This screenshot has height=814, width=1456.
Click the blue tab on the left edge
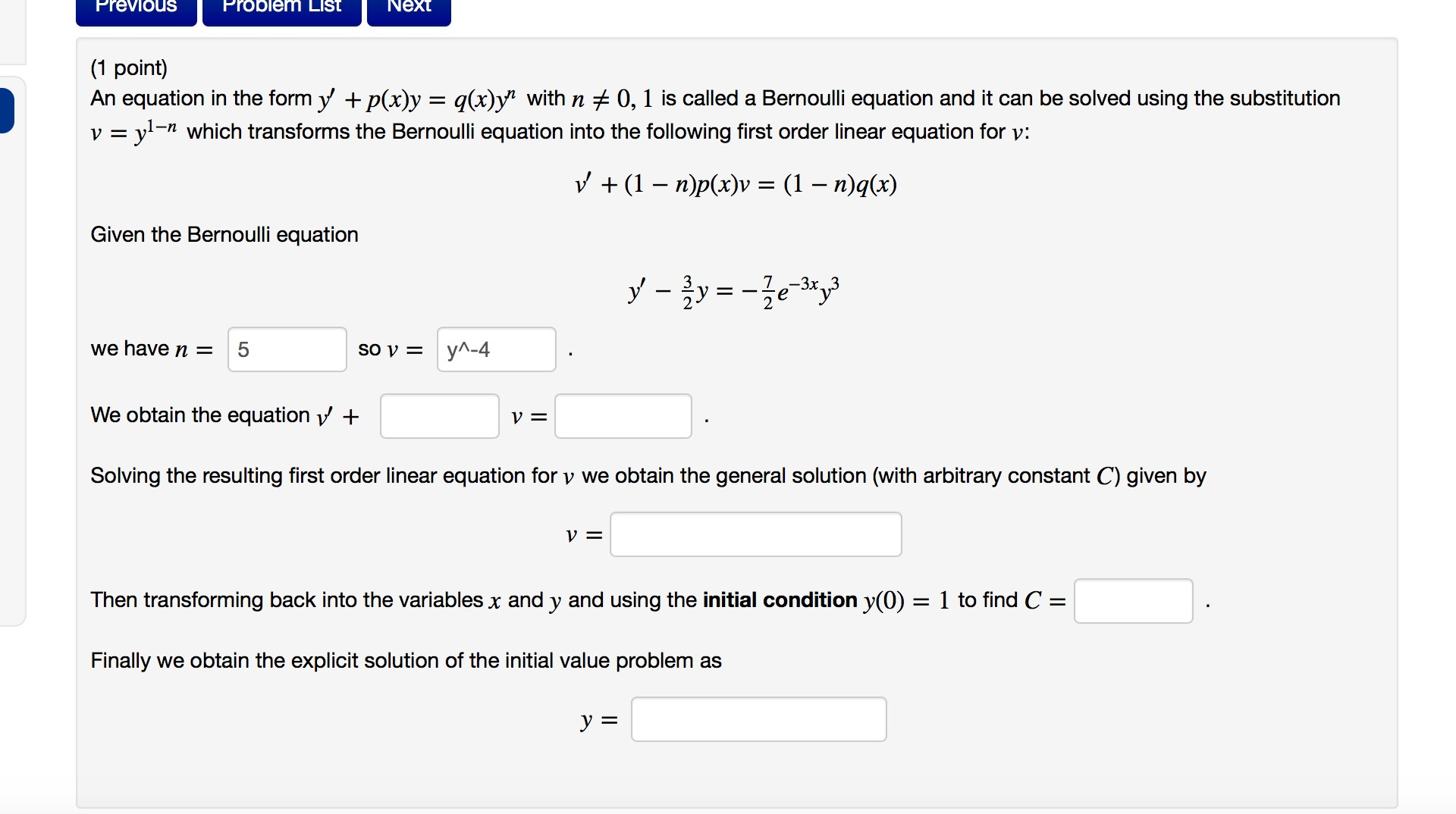pos(5,111)
